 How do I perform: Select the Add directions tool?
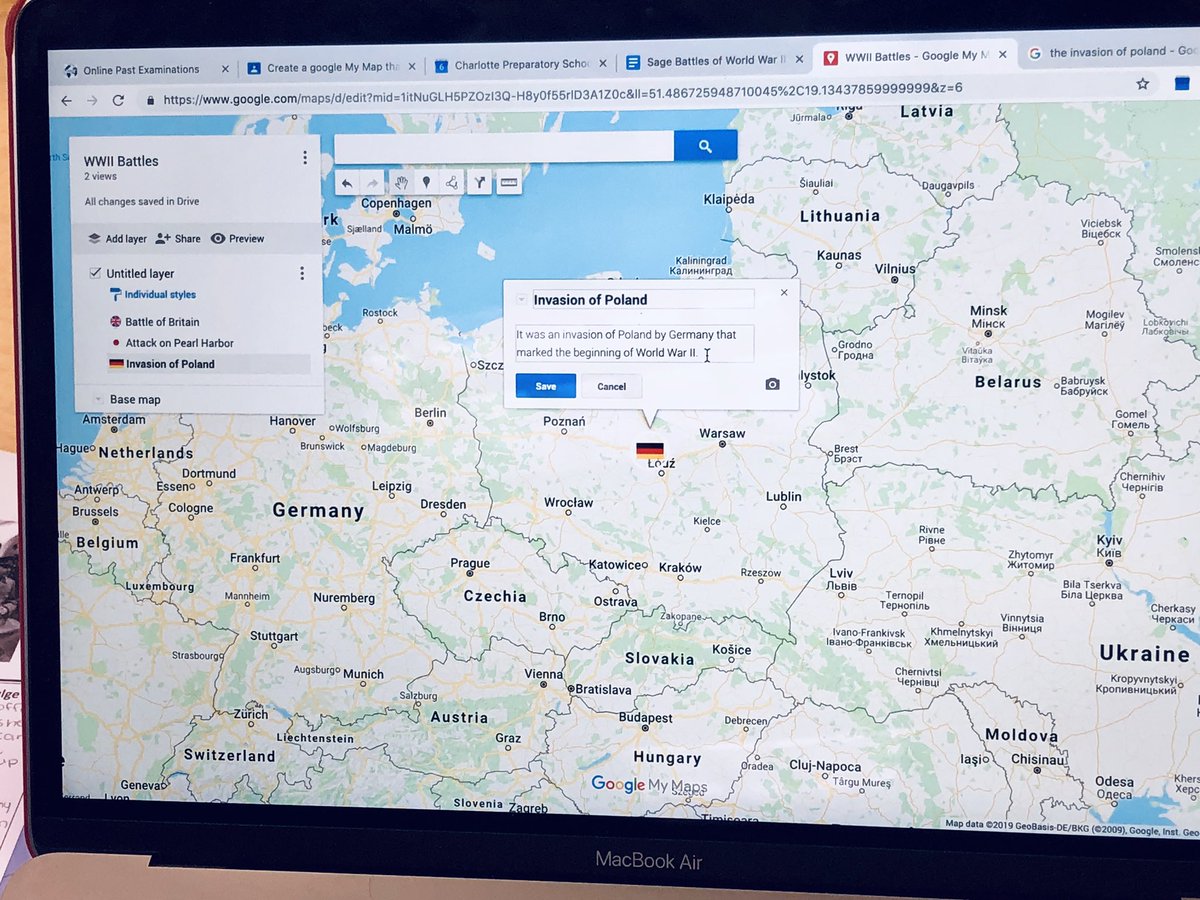[x=480, y=183]
